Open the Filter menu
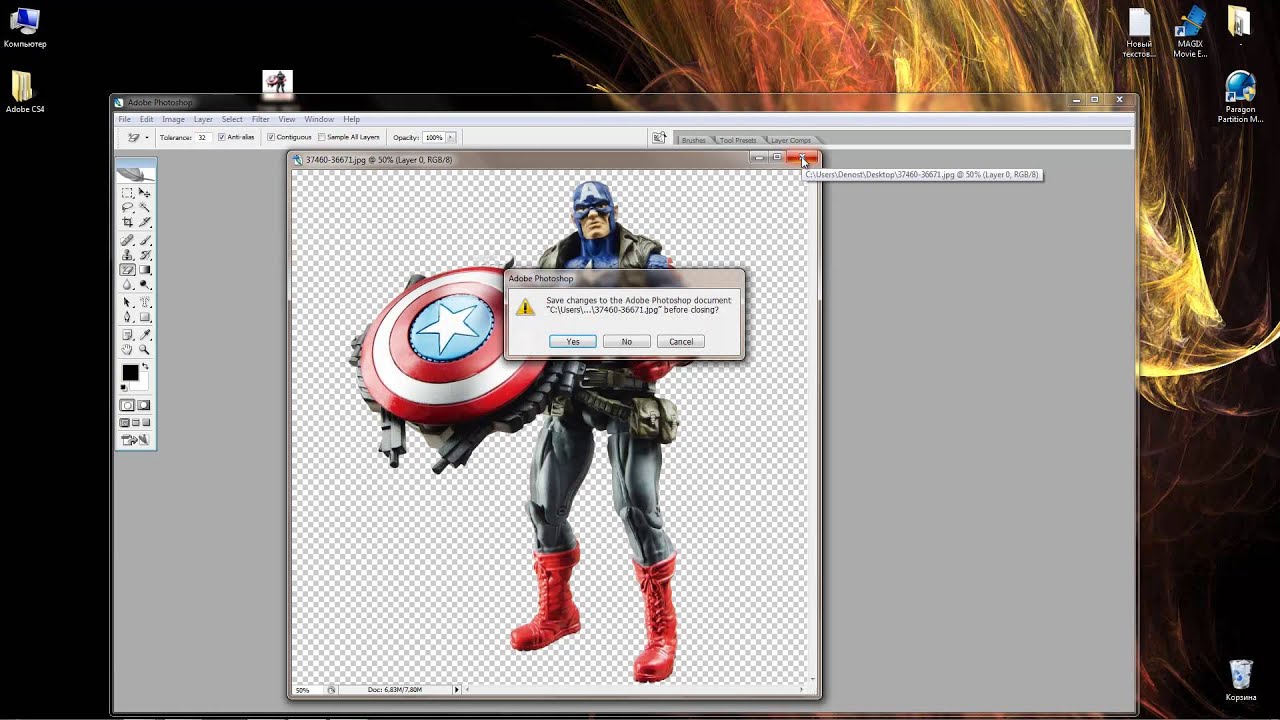 (260, 119)
